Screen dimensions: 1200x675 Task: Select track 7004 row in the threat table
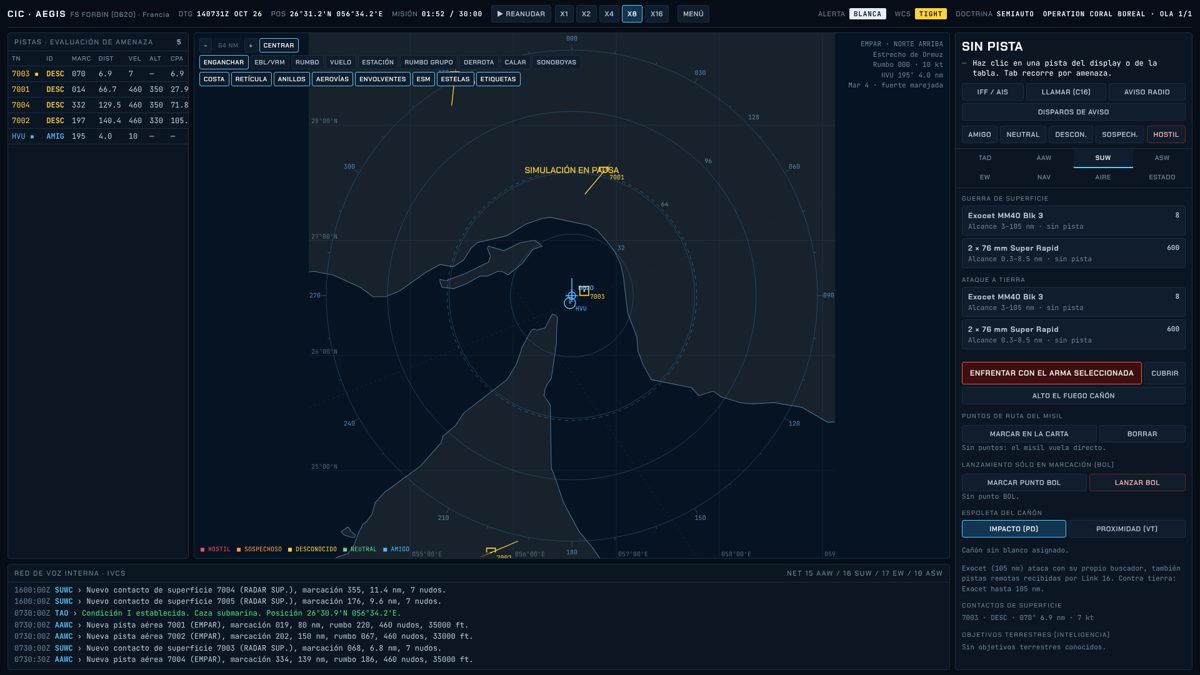pos(98,104)
